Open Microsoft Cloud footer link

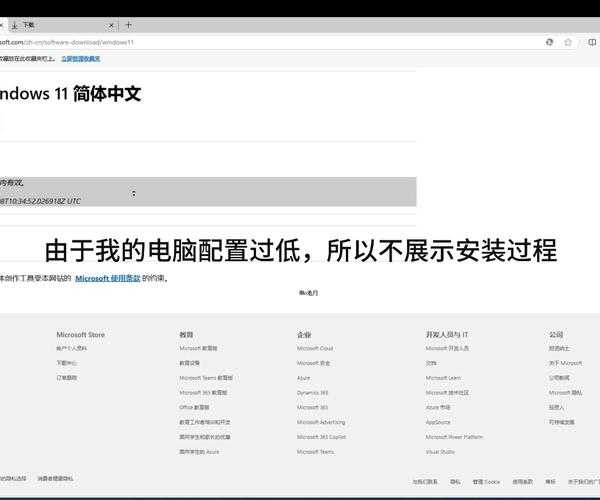(x=315, y=348)
